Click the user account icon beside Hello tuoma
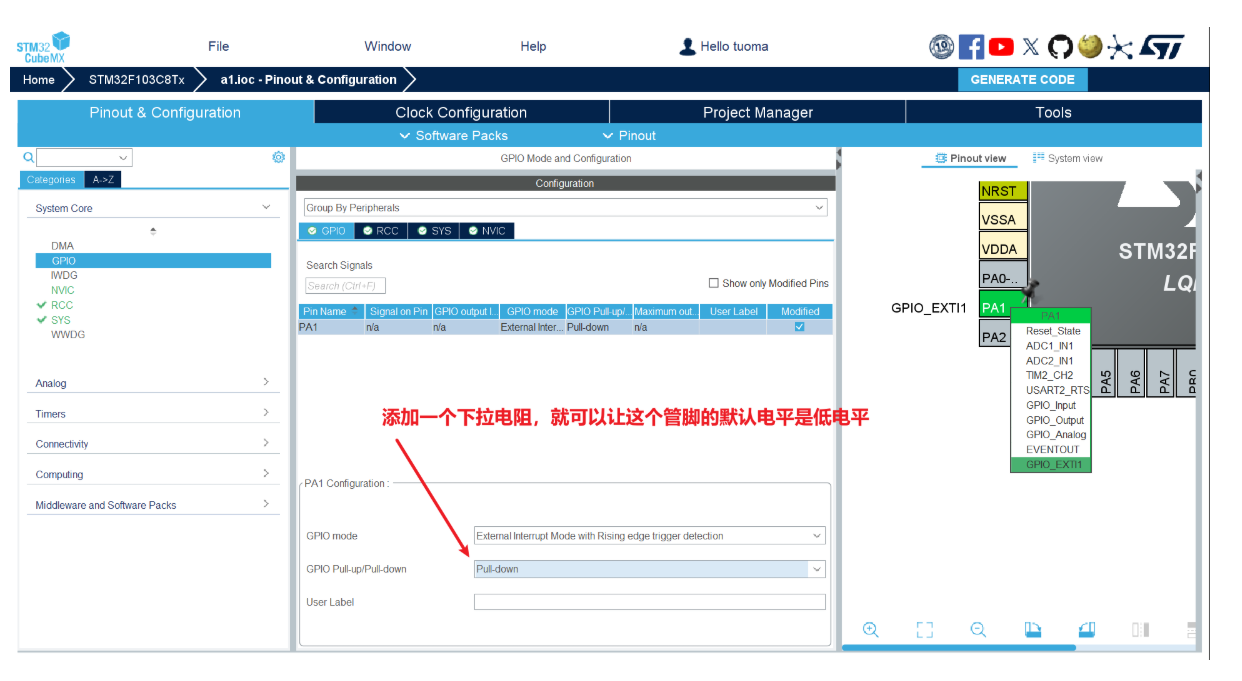Screen dimensions: 1242x681 [x=687, y=46]
